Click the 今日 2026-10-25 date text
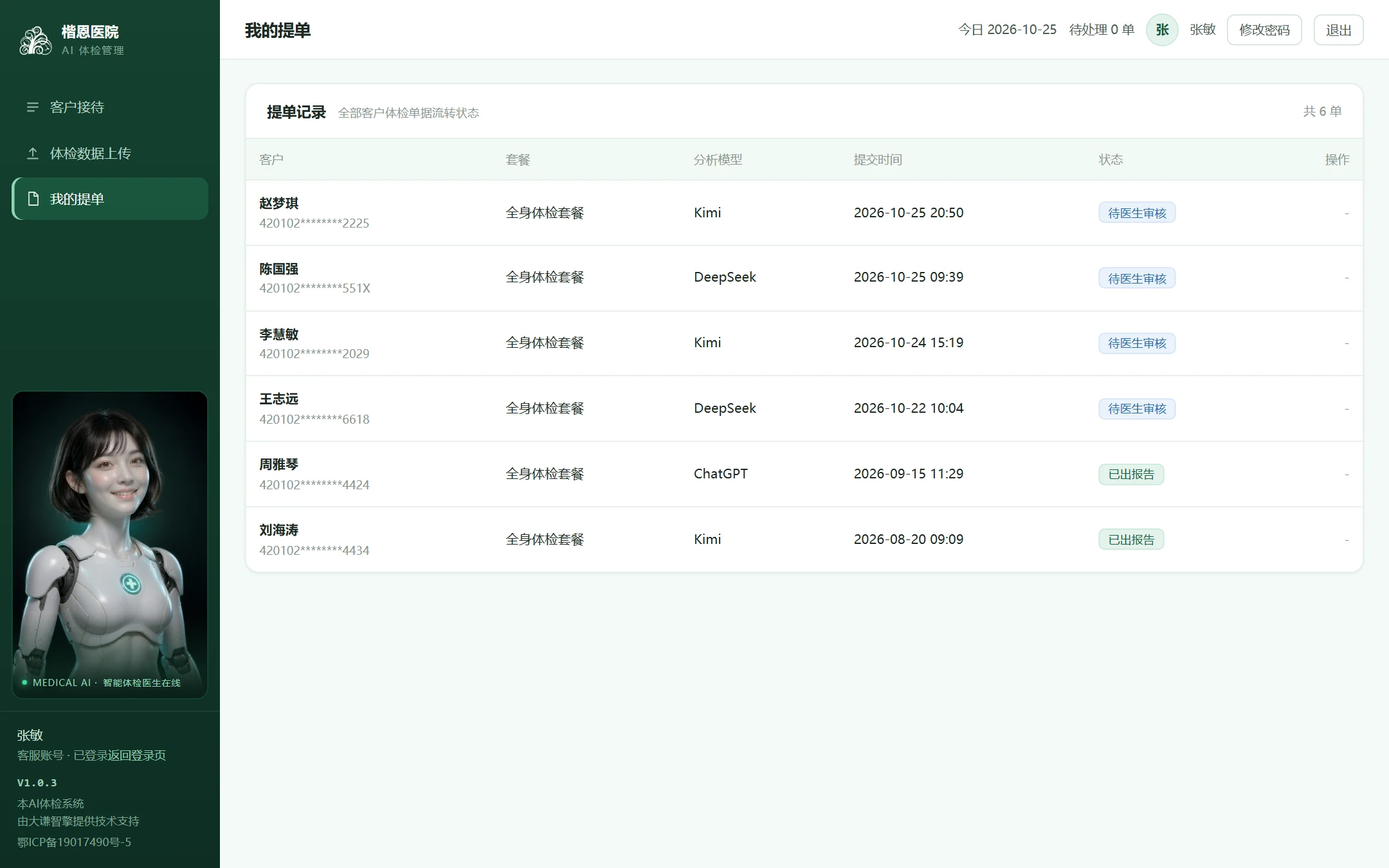This screenshot has height=868, width=1389. pyautogui.click(x=1008, y=30)
